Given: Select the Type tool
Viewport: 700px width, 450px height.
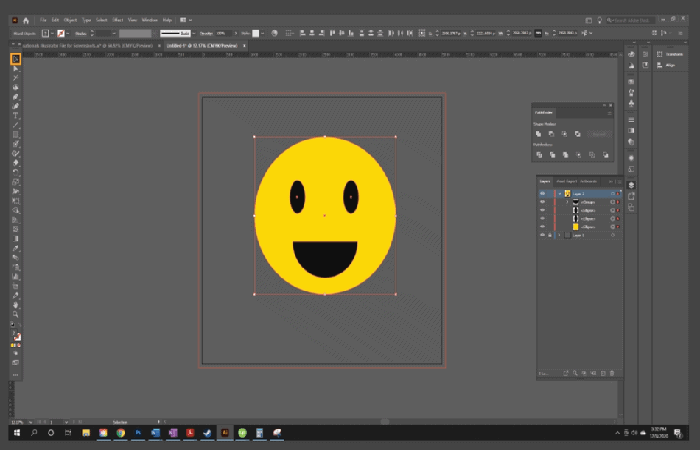Looking at the screenshot, I should click(16, 116).
